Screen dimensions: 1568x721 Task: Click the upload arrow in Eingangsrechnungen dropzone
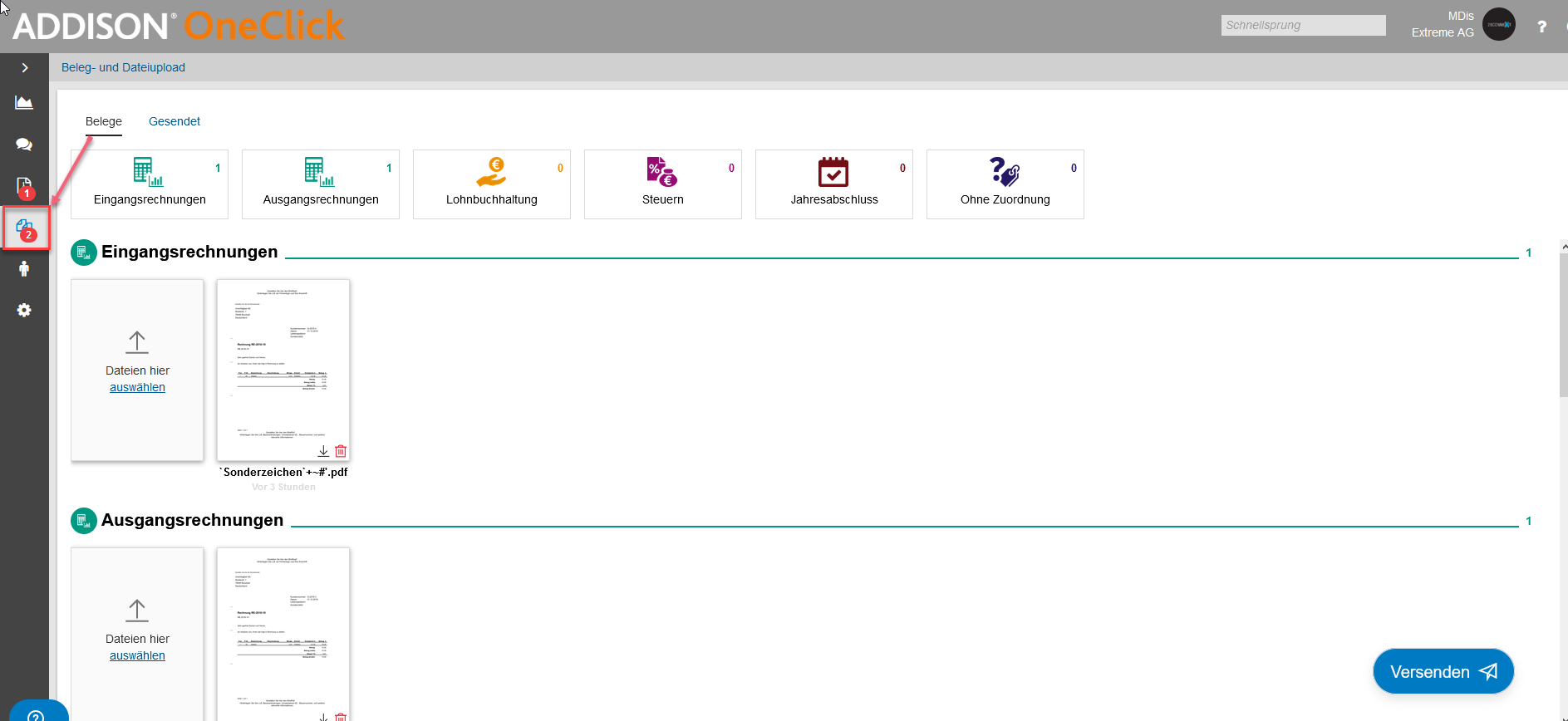point(137,341)
